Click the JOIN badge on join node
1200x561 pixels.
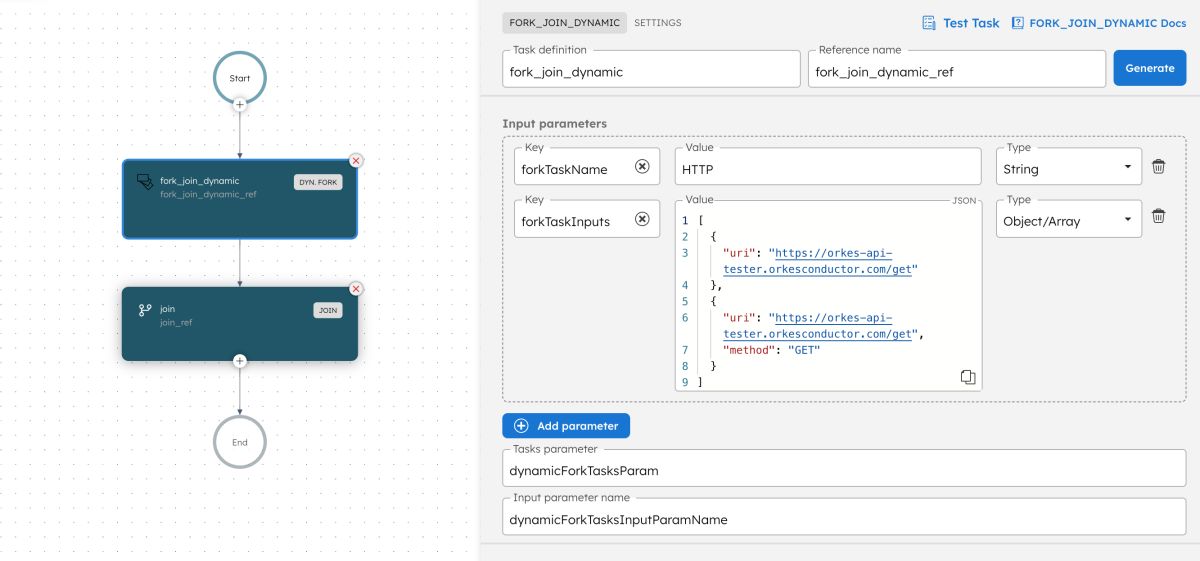(328, 310)
